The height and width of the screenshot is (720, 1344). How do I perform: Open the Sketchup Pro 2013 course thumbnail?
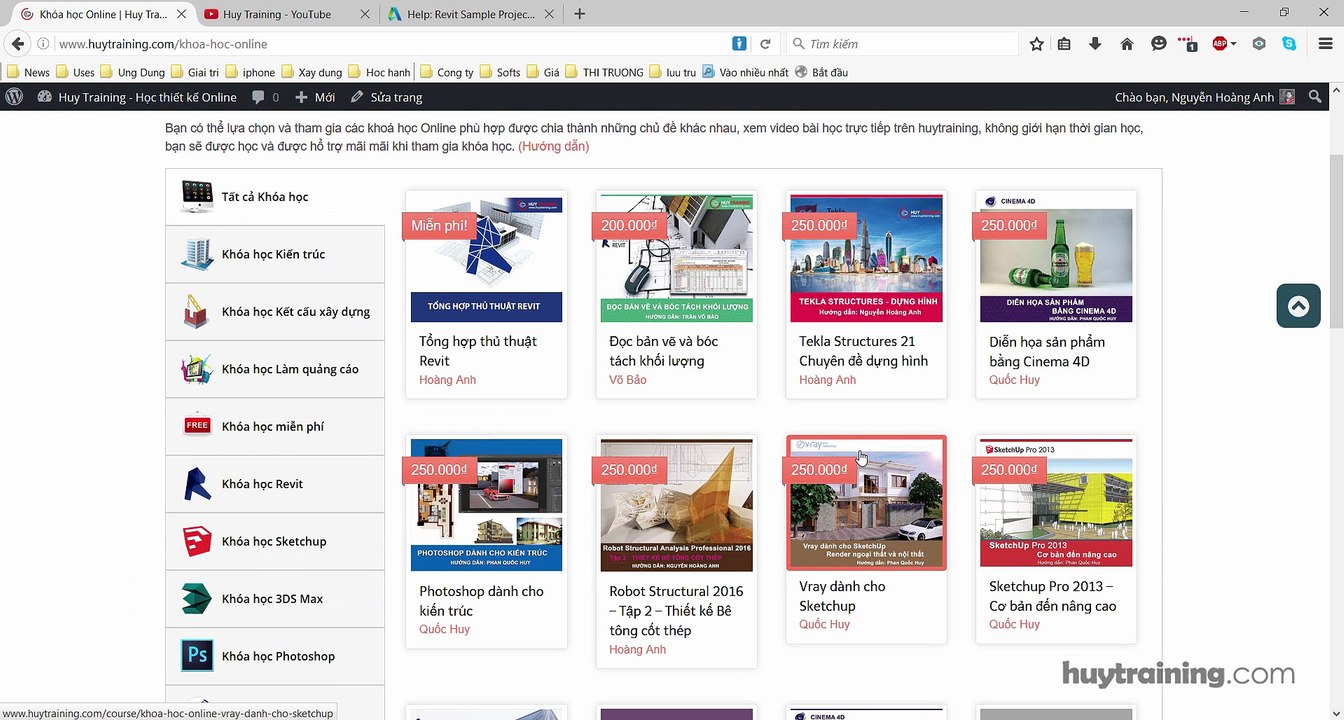click(1056, 502)
